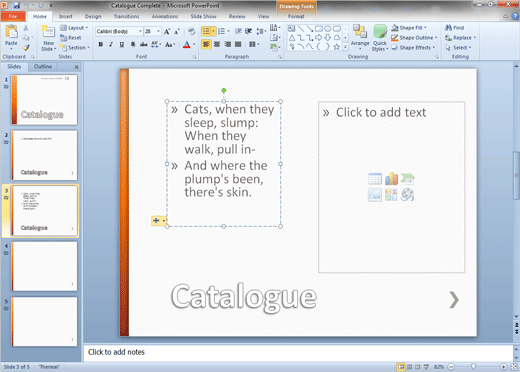The width and height of the screenshot is (520, 372).
Task: Click the Increase List Level icon
Action: pos(248,31)
